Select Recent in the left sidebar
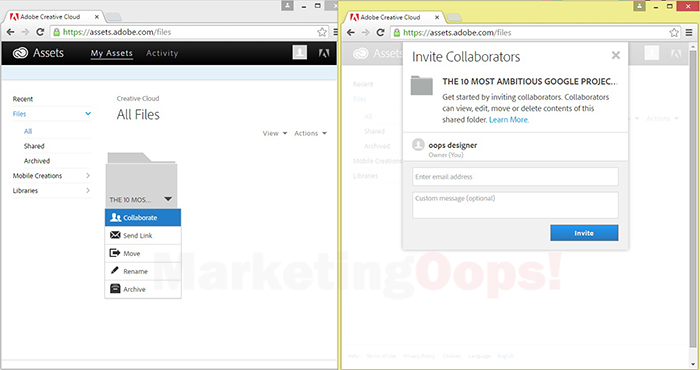700x370 pixels. (x=23, y=99)
